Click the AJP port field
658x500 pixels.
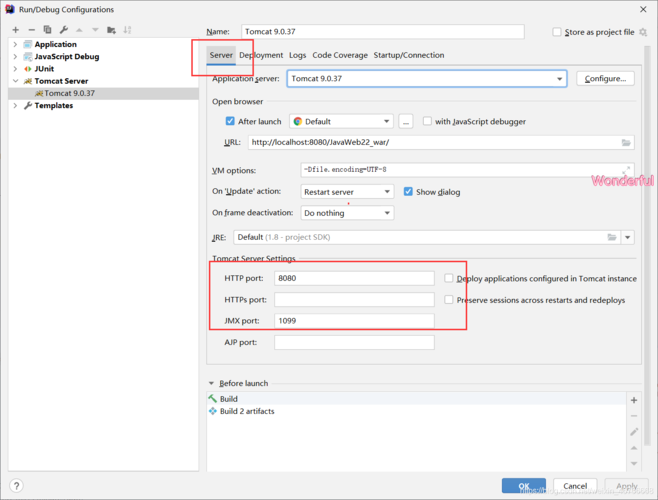tap(354, 342)
